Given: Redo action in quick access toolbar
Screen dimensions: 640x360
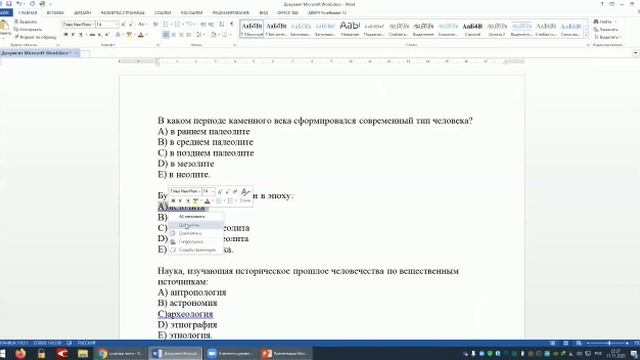Looking at the screenshot, I should 32,4.
